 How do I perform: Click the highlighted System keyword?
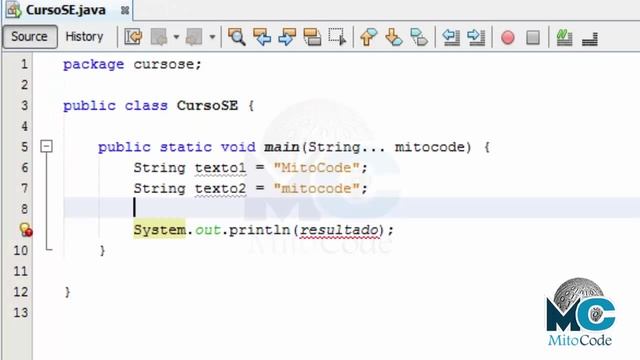point(159,230)
